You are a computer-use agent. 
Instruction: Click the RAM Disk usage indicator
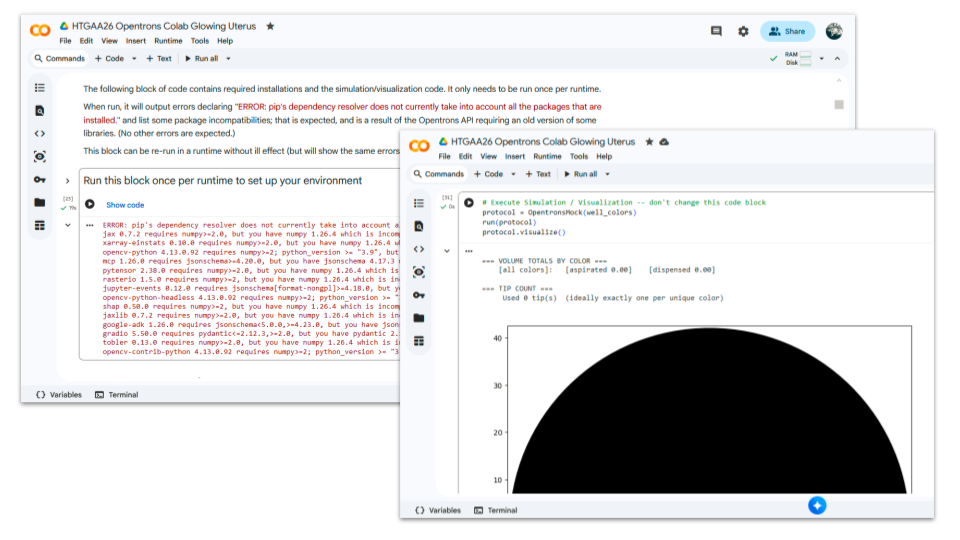(x=798, y=59)
